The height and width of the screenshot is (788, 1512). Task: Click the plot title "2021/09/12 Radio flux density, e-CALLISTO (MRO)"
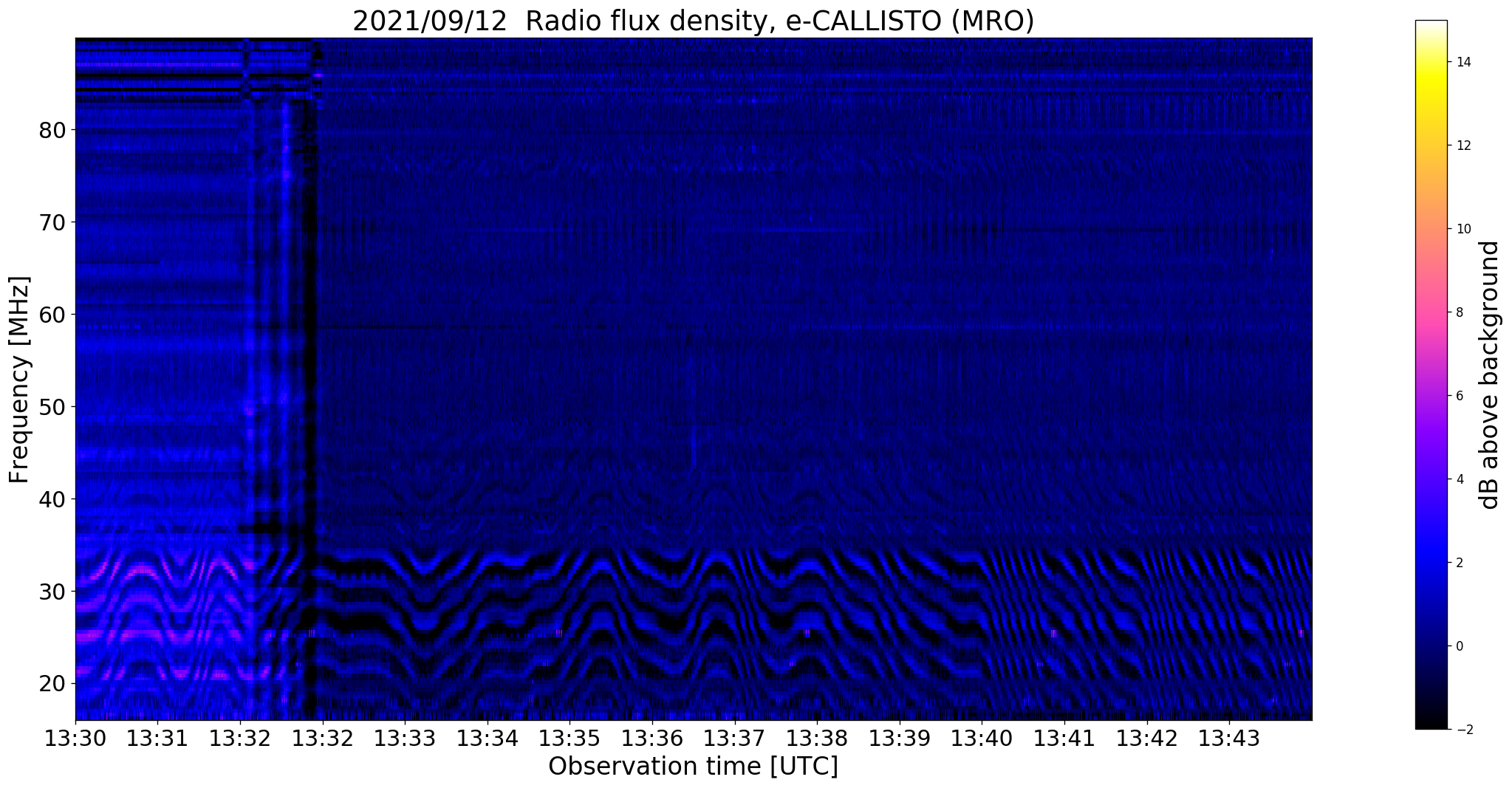point(693,21)
